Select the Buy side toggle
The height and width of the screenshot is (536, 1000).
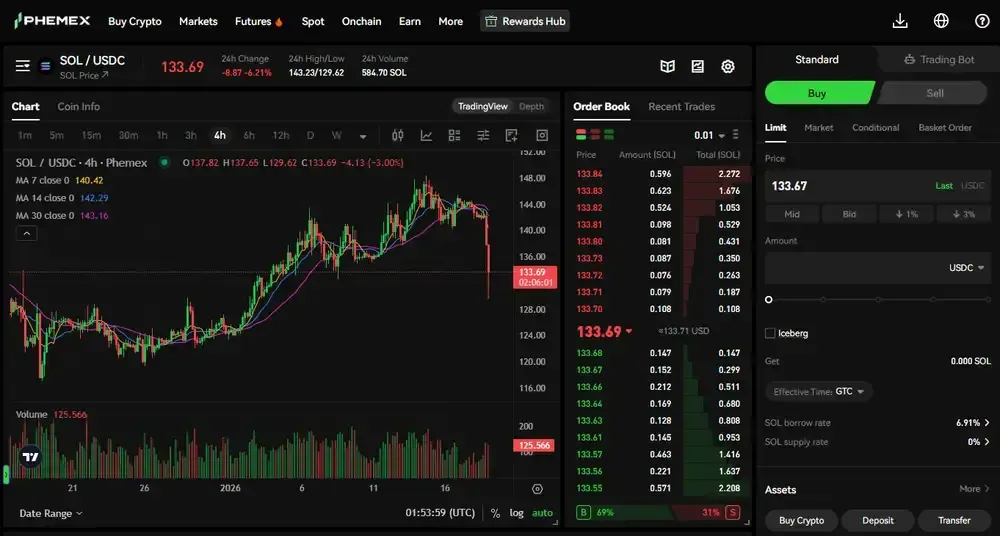819,93
